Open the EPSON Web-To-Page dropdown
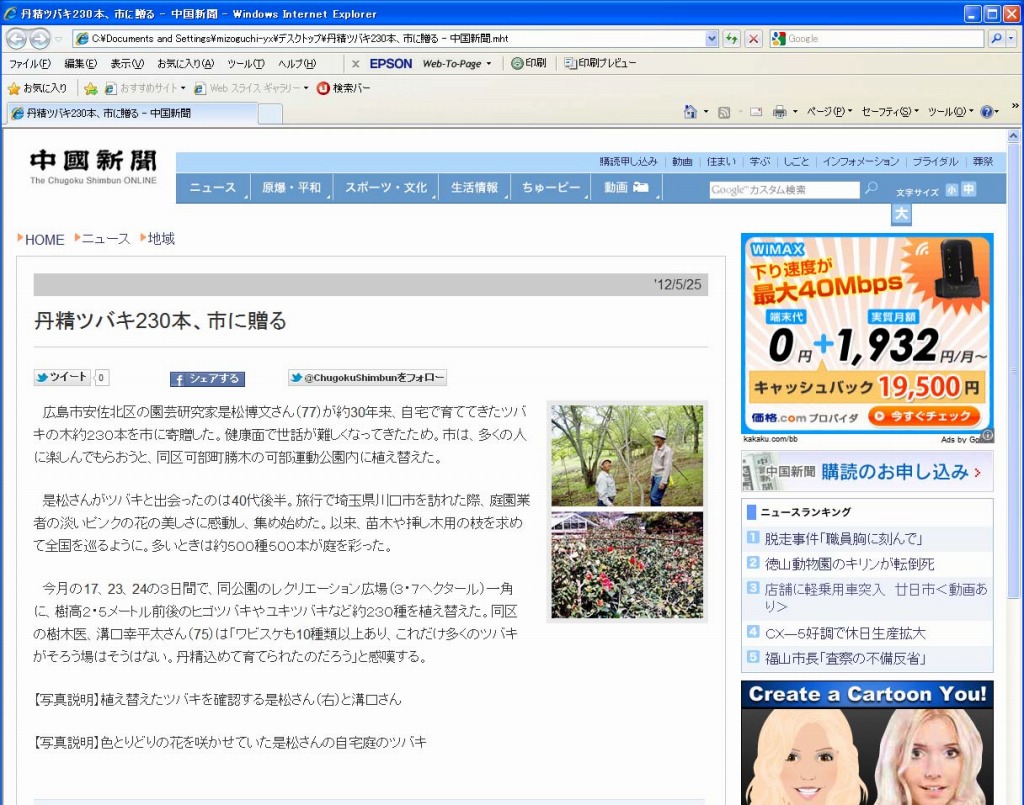1024x805 pixels. 489,64
